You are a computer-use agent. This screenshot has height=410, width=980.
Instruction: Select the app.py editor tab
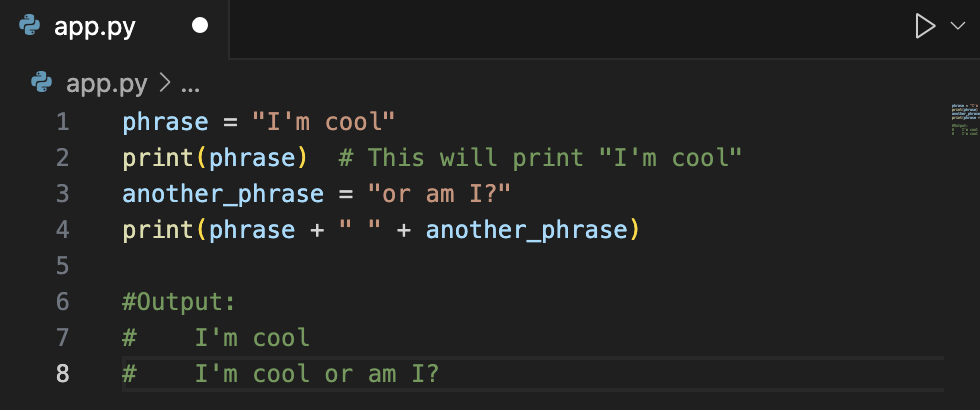pos(114,28)
